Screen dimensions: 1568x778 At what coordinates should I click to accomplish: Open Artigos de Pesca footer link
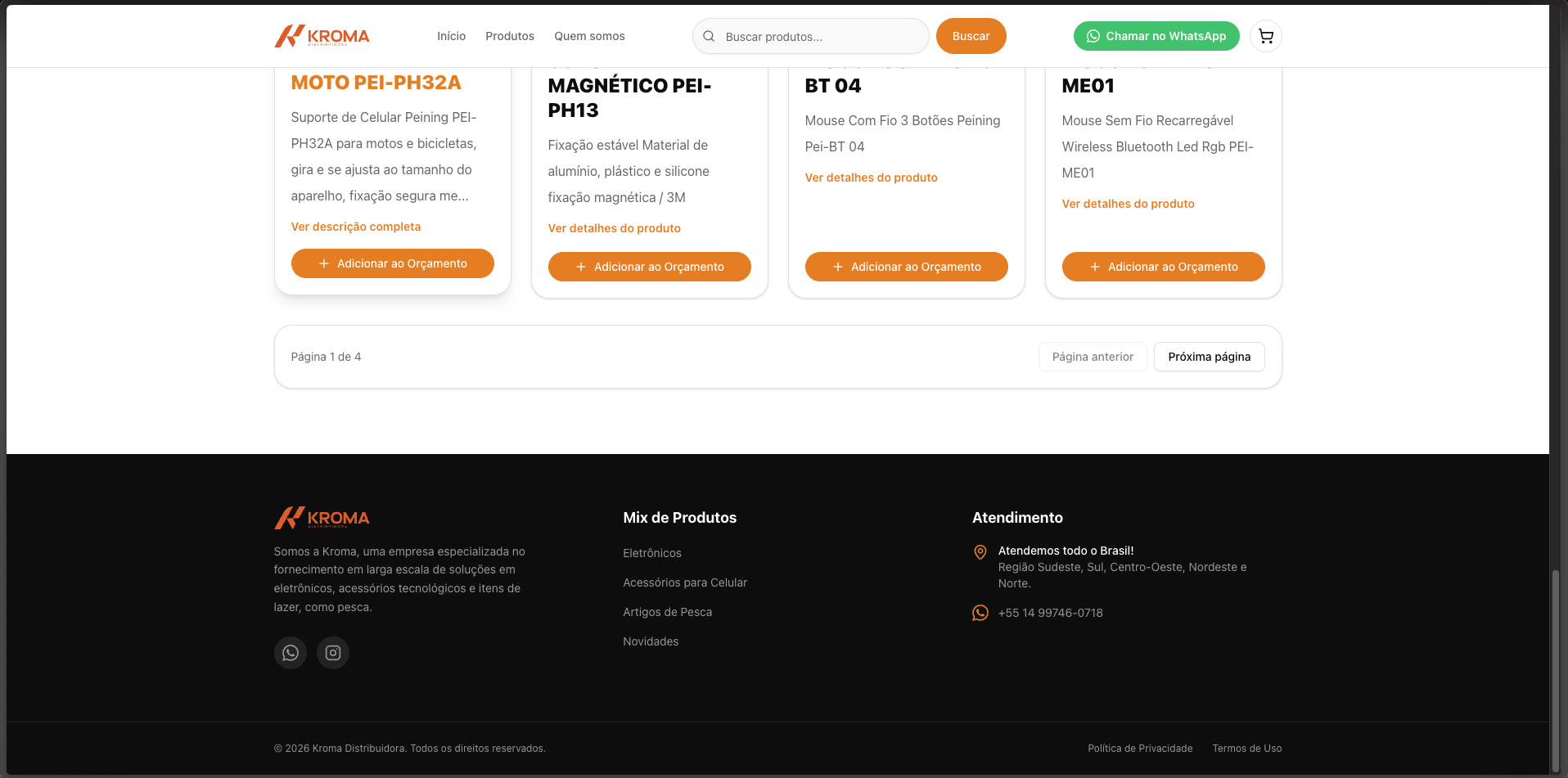(x=668, y=612)
